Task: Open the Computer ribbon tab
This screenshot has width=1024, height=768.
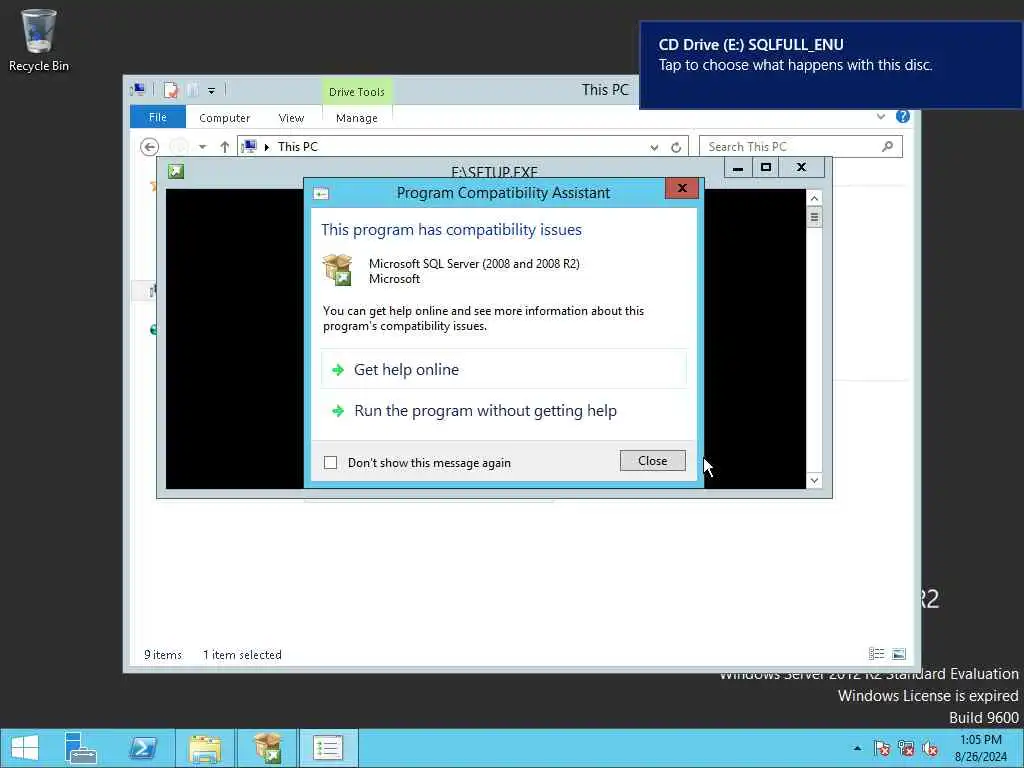Action: [x=224, y=118]
